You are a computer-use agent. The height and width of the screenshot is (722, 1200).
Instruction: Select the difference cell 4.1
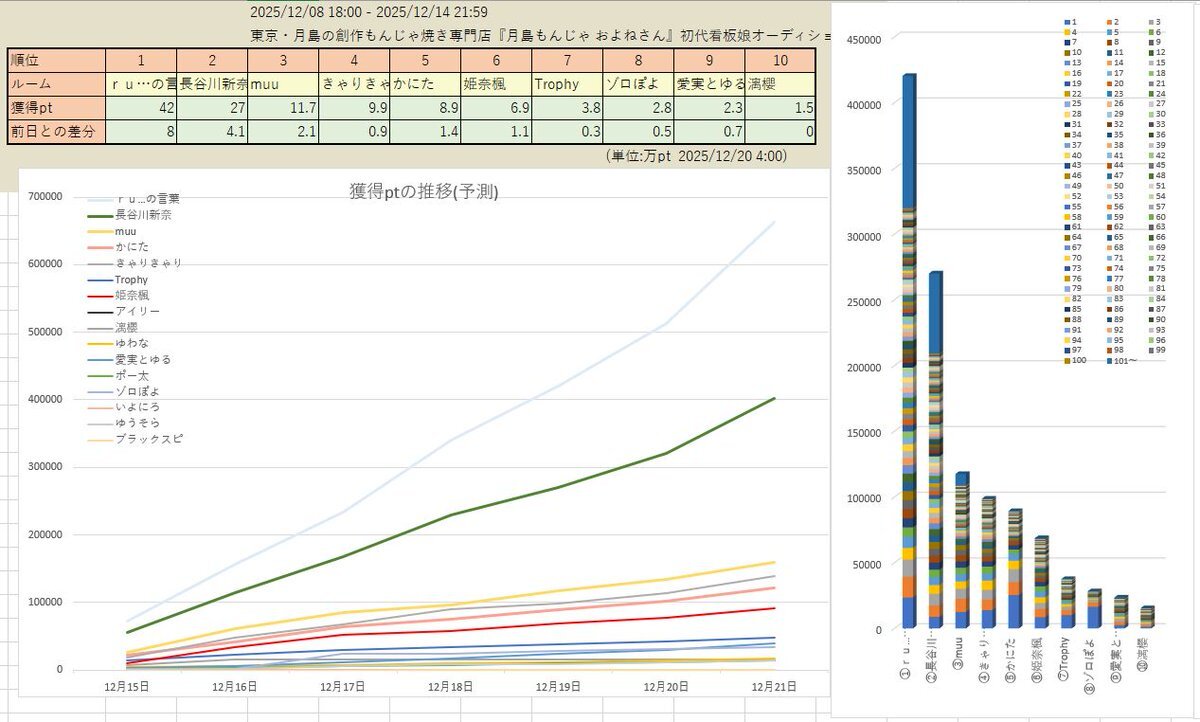[x=212, y=131]
